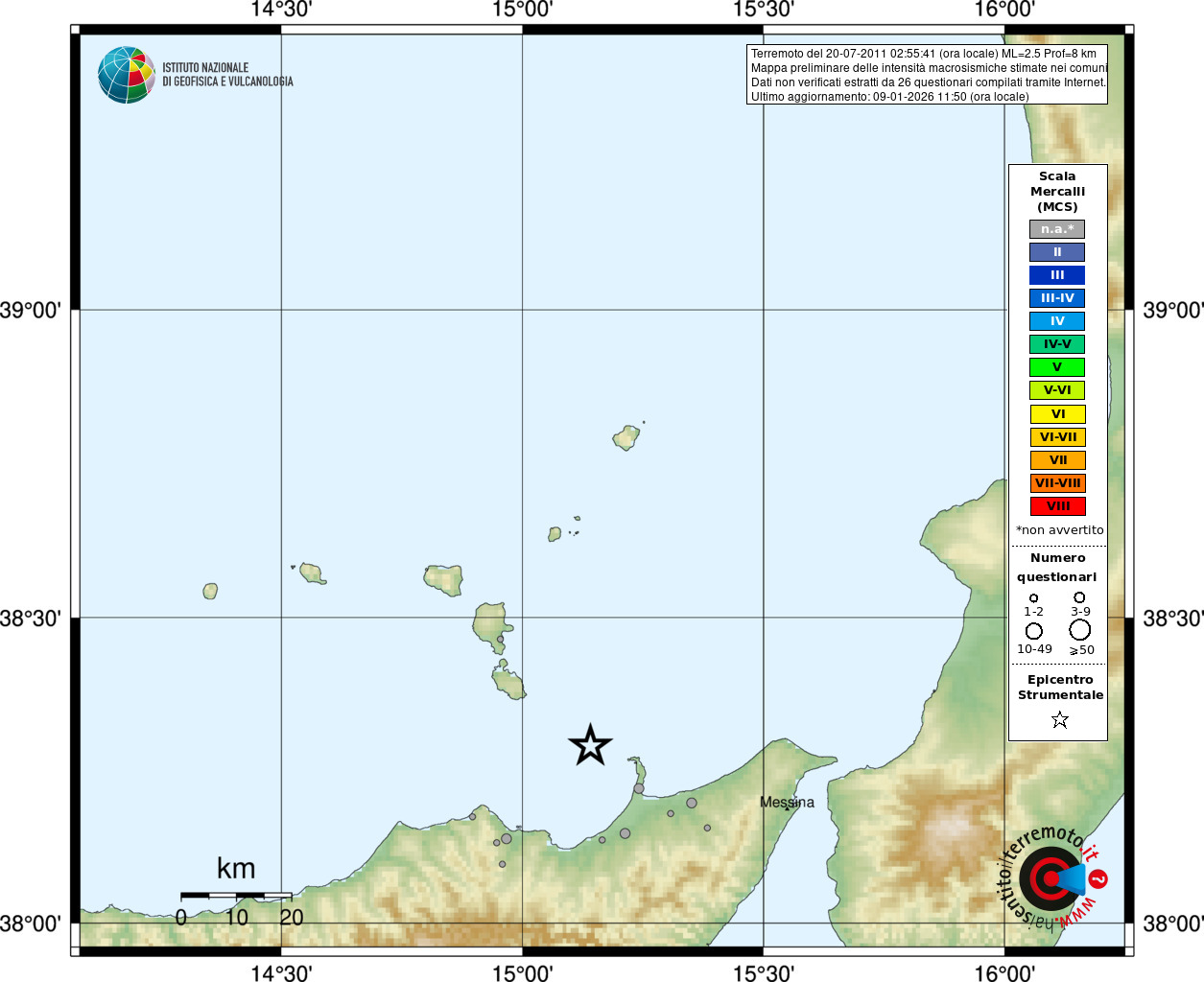This screenshot has width=1204, height=982.
Task: Select the ≥50 questionnaires circle symbol
Action: 1080,630
